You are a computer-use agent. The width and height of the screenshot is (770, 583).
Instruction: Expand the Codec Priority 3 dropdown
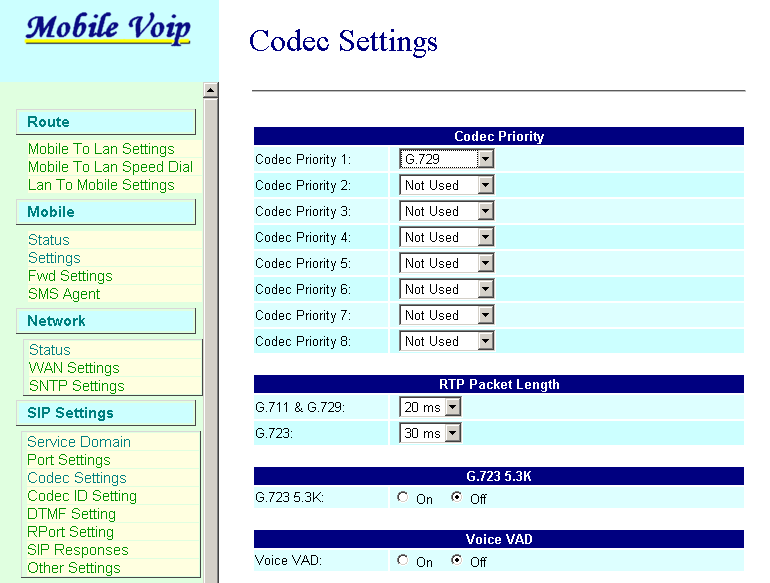pyautogui.click(x=446, y=211)
